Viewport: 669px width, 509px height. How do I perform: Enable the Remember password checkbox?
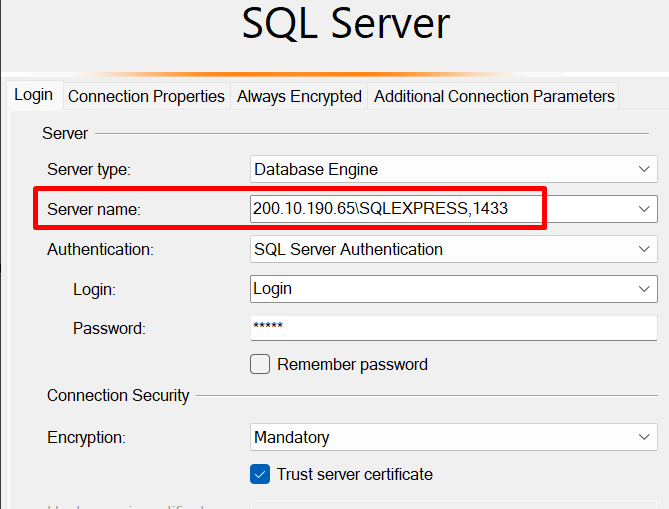click(x=260, y=365)
